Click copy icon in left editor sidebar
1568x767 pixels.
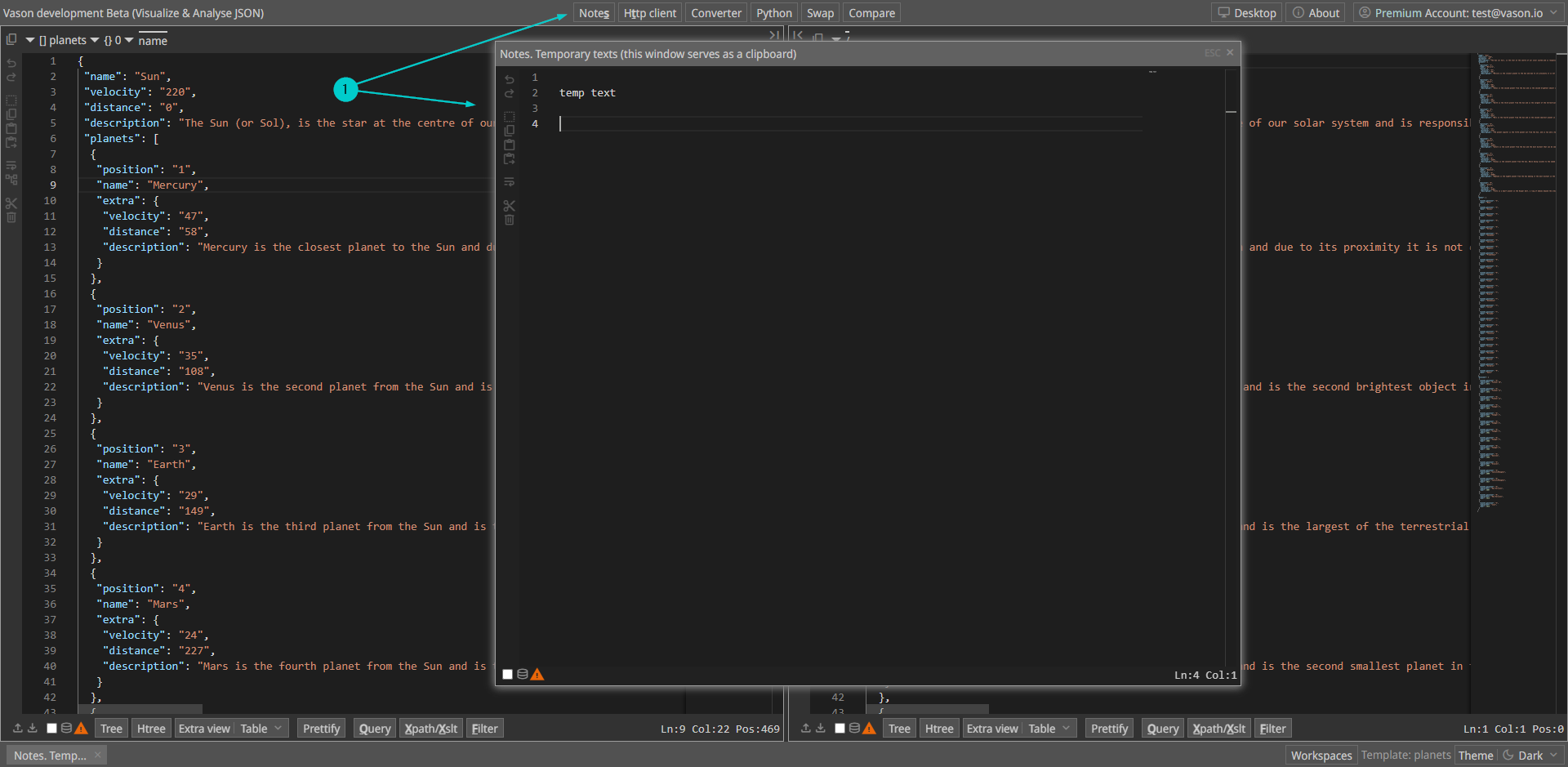(11, 114)
